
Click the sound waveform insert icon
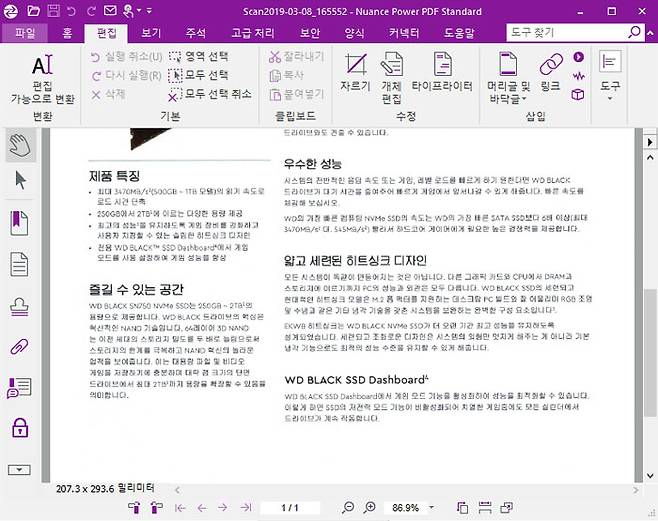tap(578, 76)
